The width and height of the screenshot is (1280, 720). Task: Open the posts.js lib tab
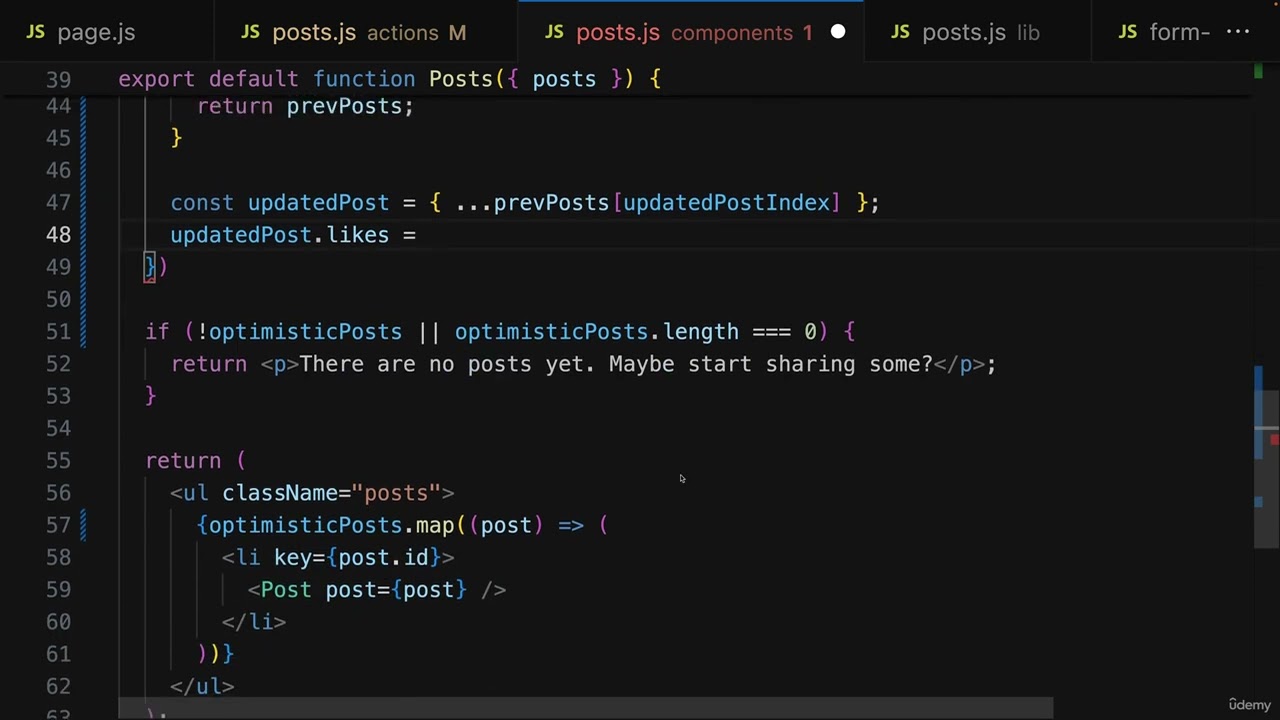click(x=979, y=32)
